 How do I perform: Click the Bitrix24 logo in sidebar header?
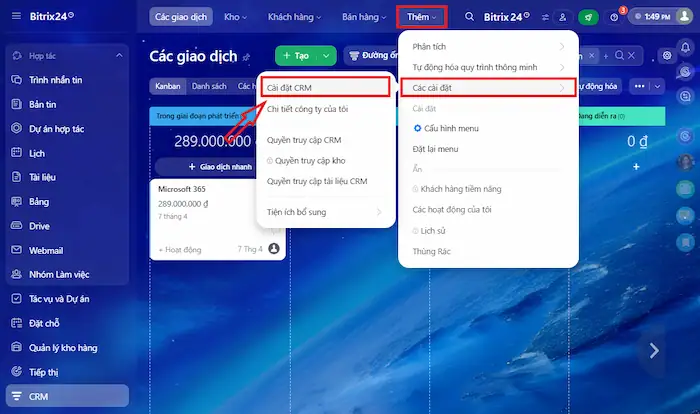click(x=52, y=17)
